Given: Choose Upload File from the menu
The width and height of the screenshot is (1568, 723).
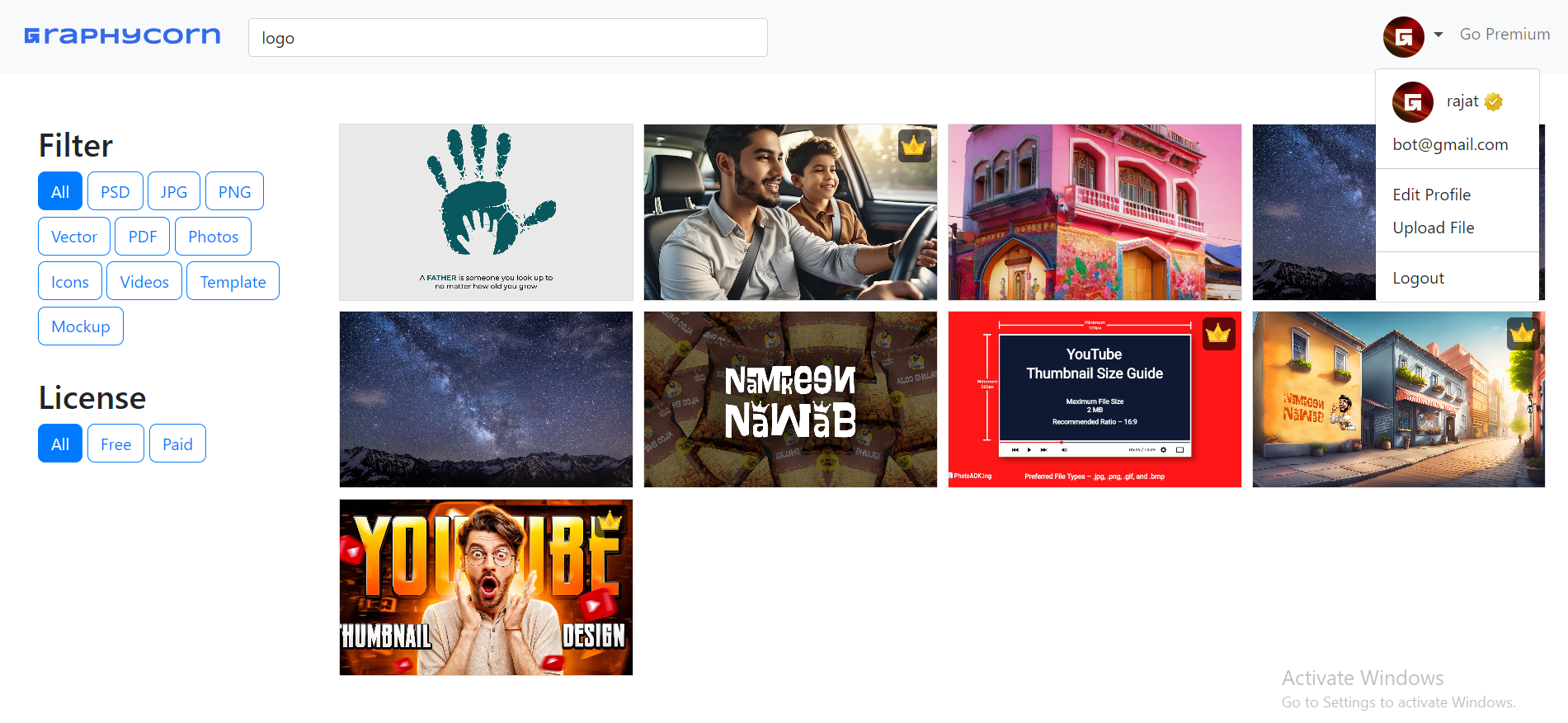Looking at the screenshot, I should [1433, 228].
